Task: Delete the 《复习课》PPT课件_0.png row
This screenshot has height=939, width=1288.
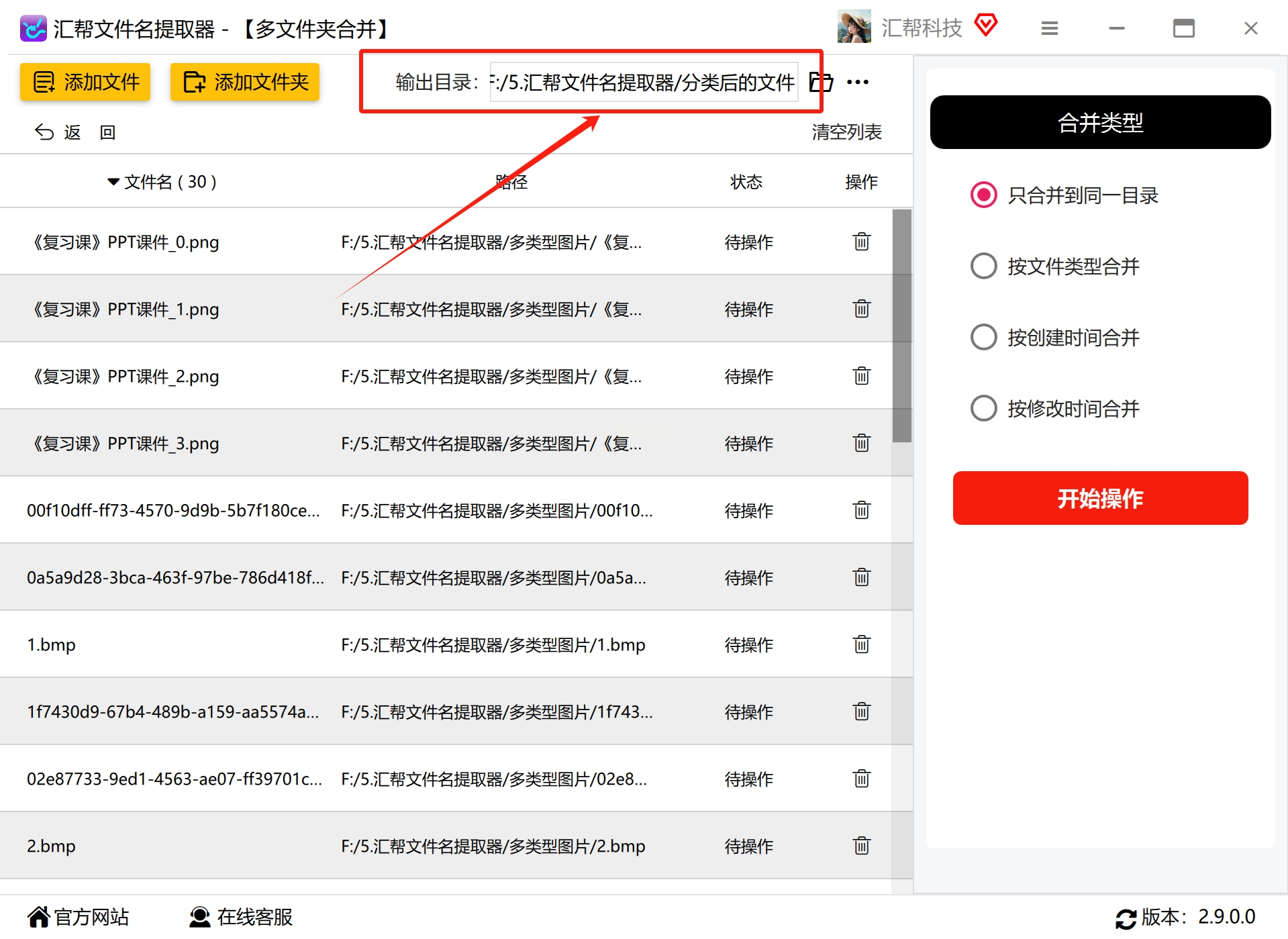Action: [x=862, y=242]
